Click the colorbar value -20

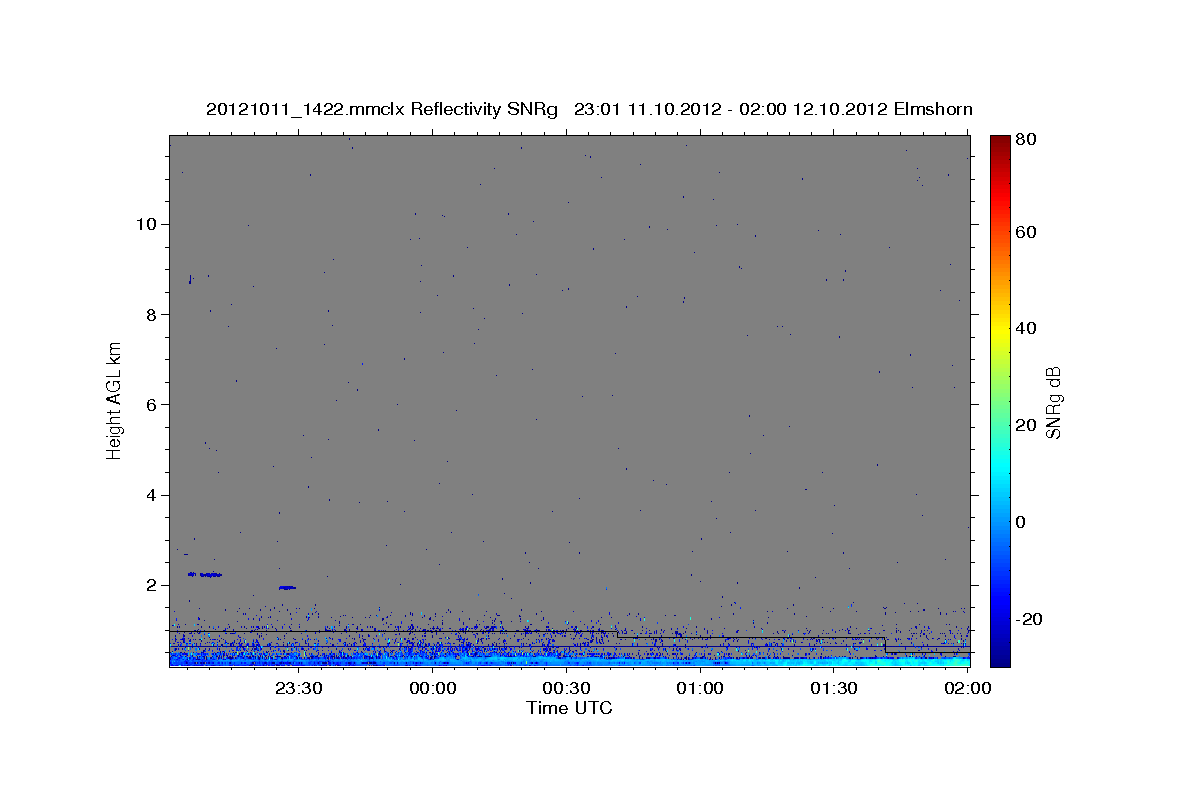(x=1028, y=619)
